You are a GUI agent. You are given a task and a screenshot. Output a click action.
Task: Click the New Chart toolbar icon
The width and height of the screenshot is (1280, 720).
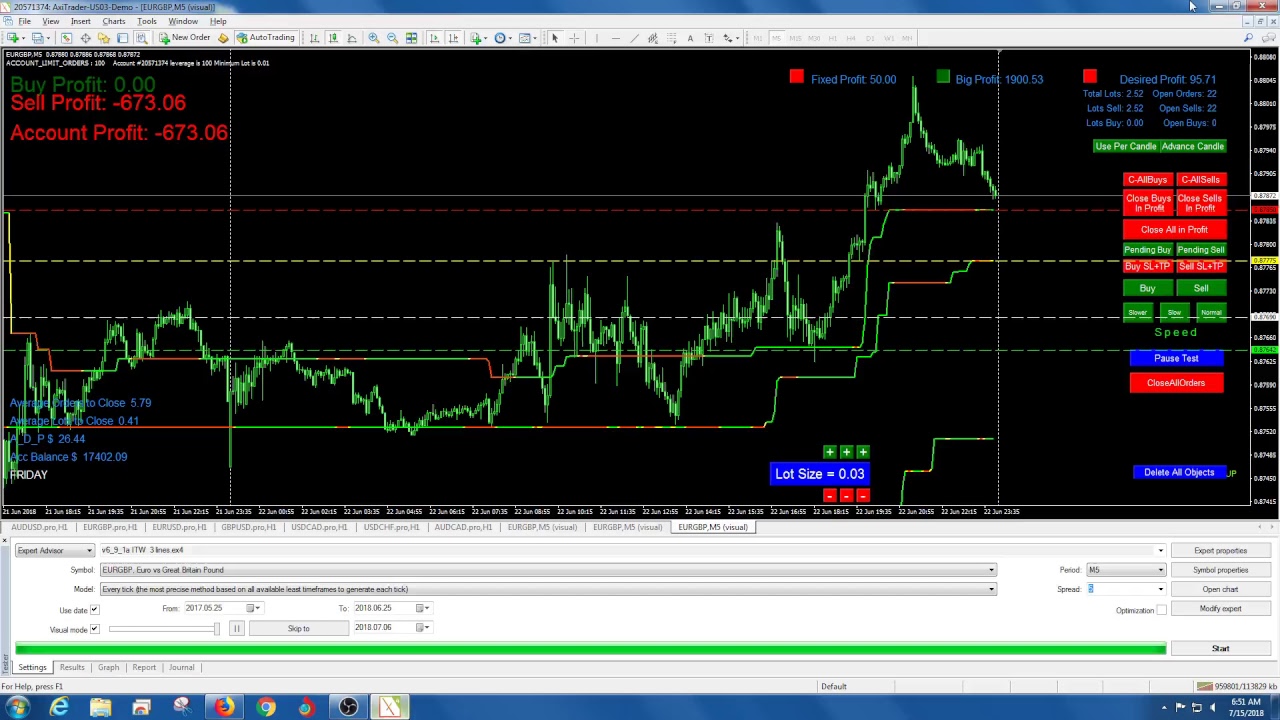point(13,38)
